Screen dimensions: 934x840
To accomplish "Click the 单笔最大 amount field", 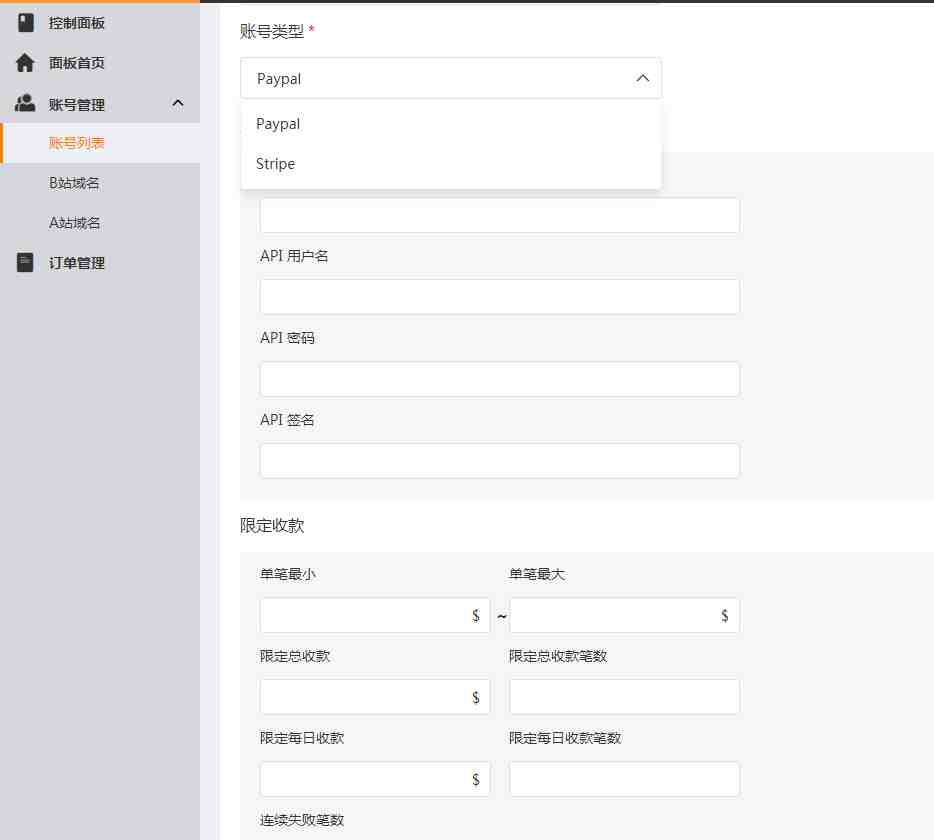I will pos(624,615).
